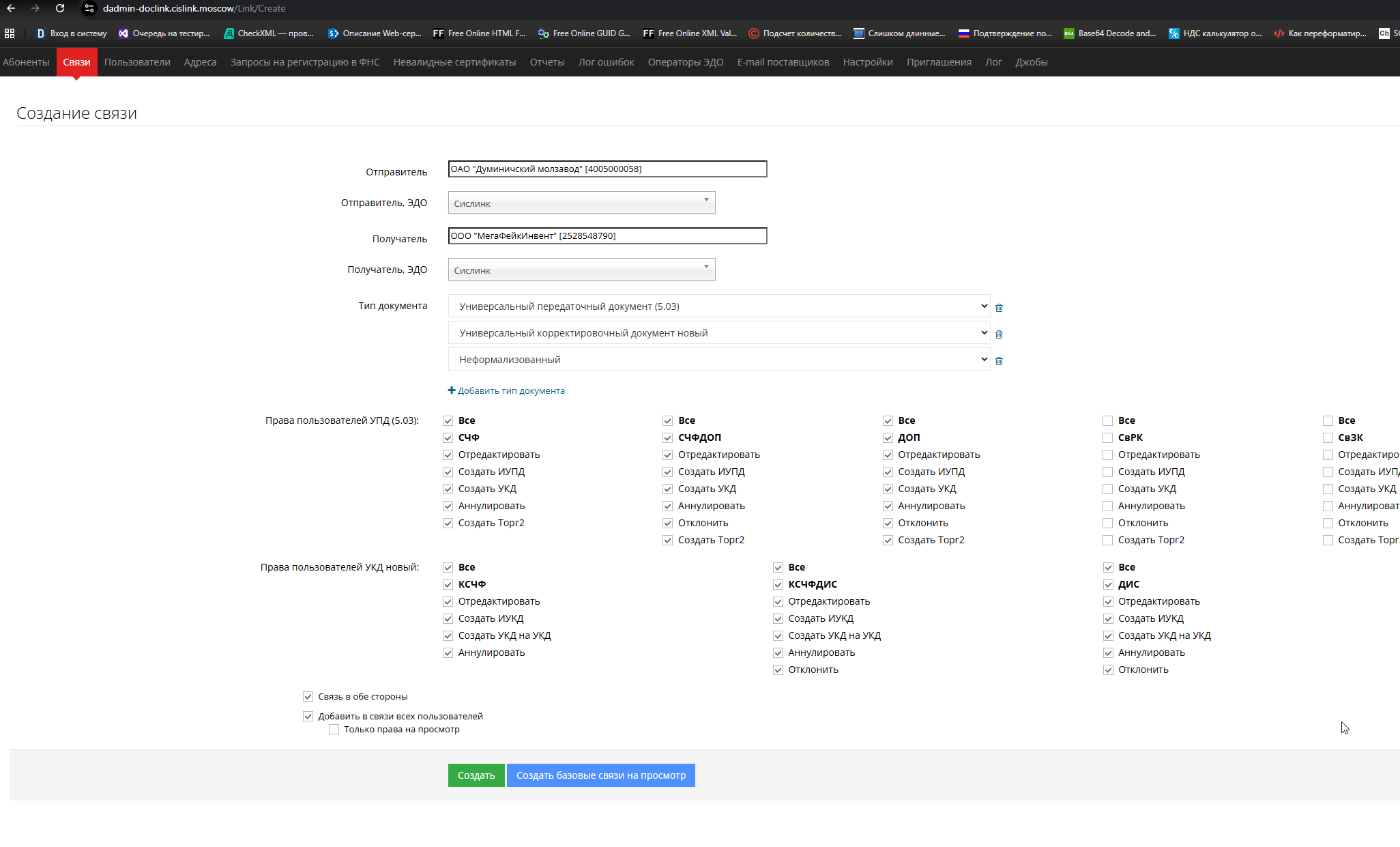
Task: Click the browser back arrow
Action: (x=11, y=8)
